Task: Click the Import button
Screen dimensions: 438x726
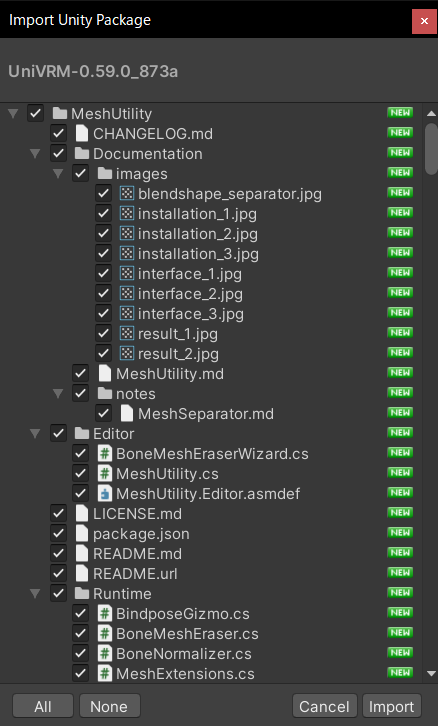Action: tap(392, 707)
